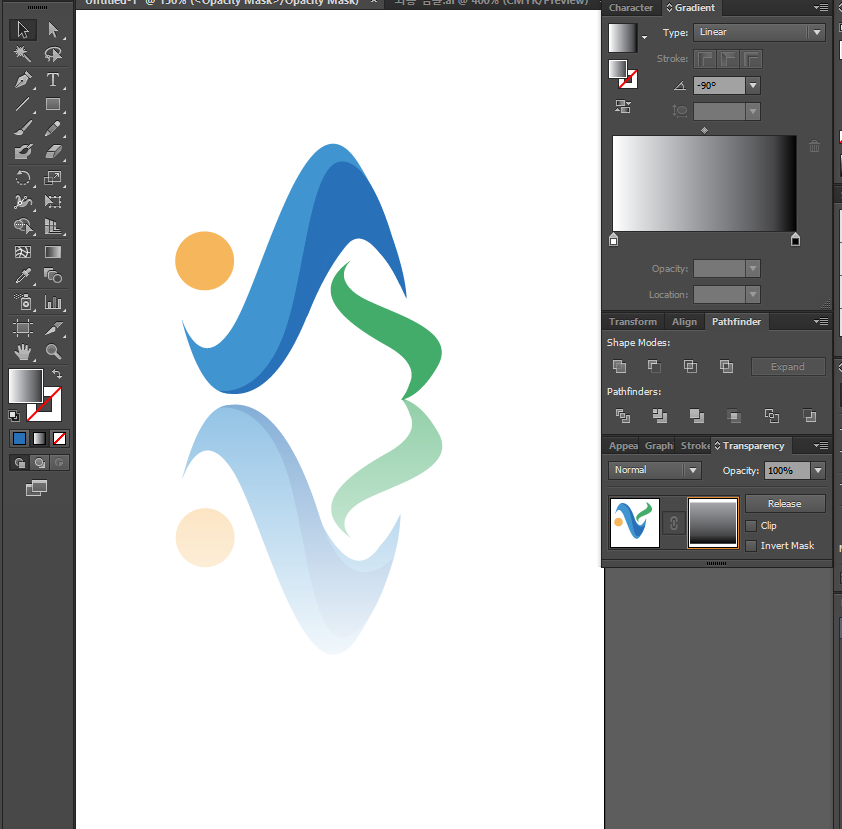Switch to Align tab
The image size is (842, 829).
tap(684, 321)
